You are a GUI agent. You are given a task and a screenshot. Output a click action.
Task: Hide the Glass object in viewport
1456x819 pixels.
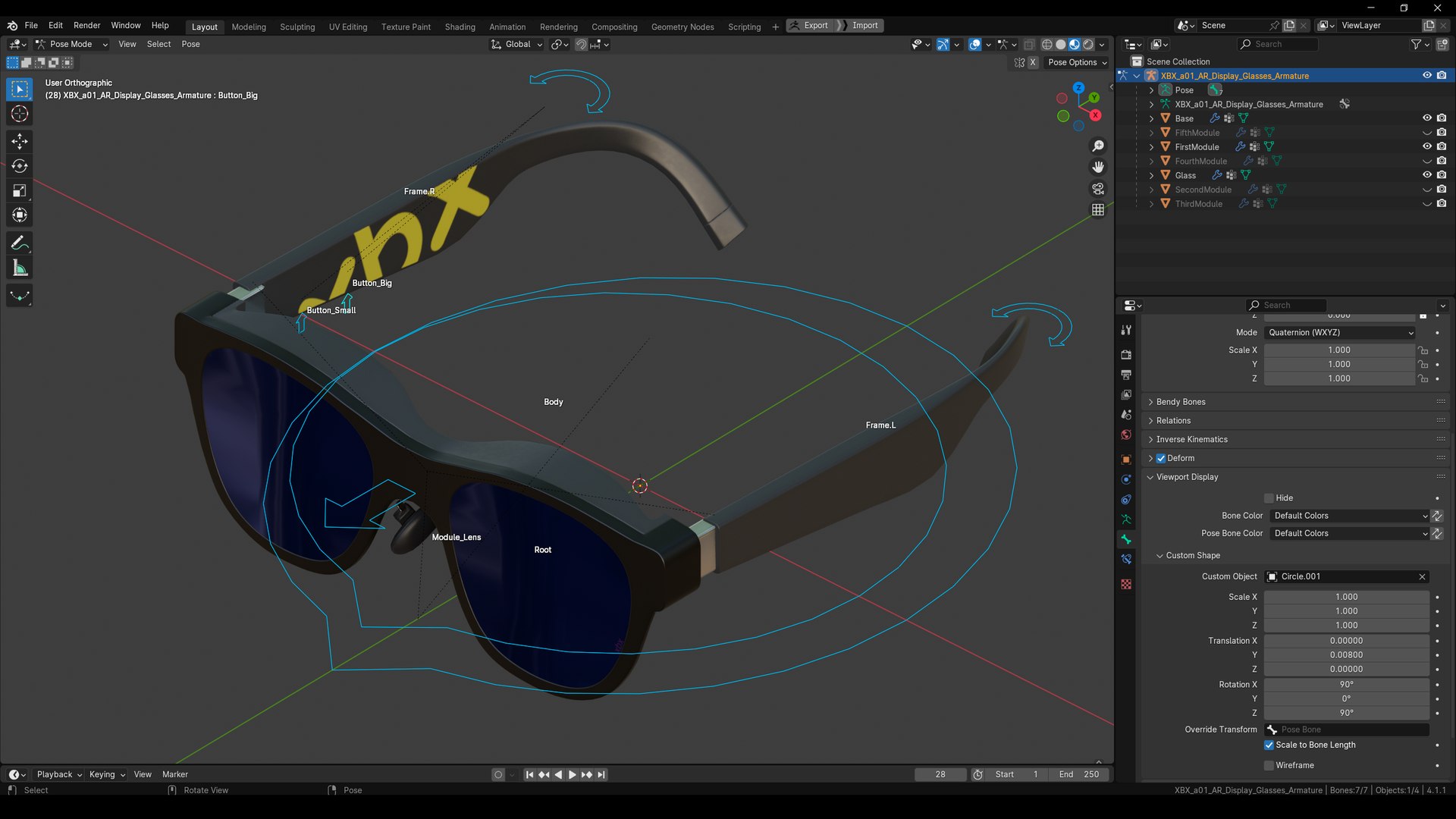tap(1426, 175)
